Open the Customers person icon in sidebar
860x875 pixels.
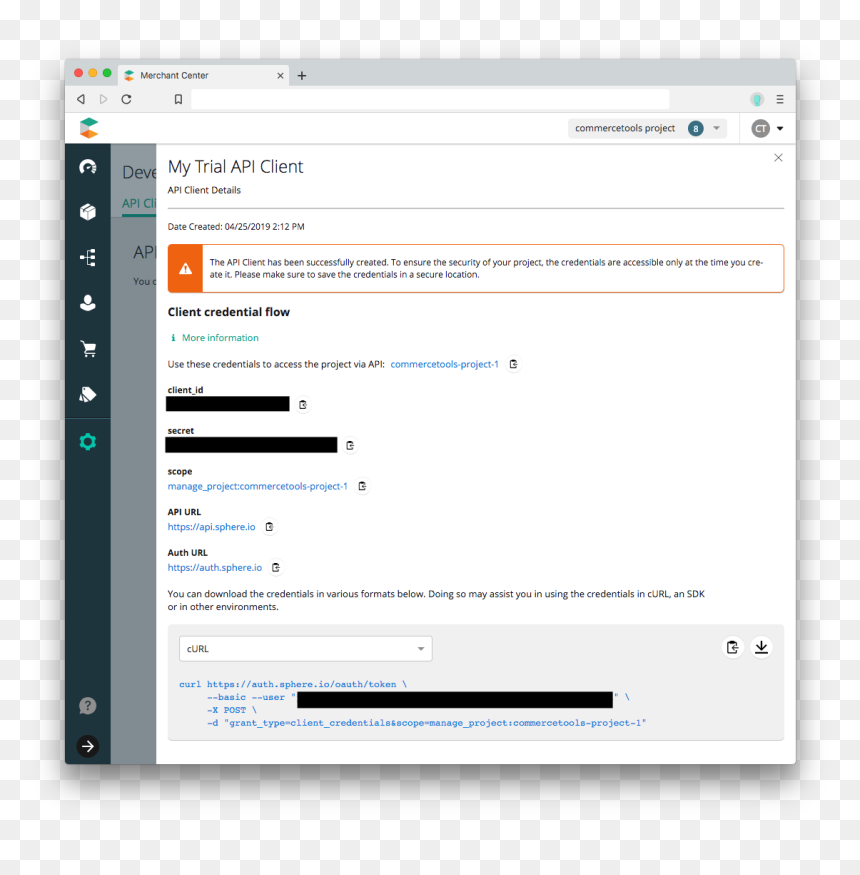tap(88, 303)
